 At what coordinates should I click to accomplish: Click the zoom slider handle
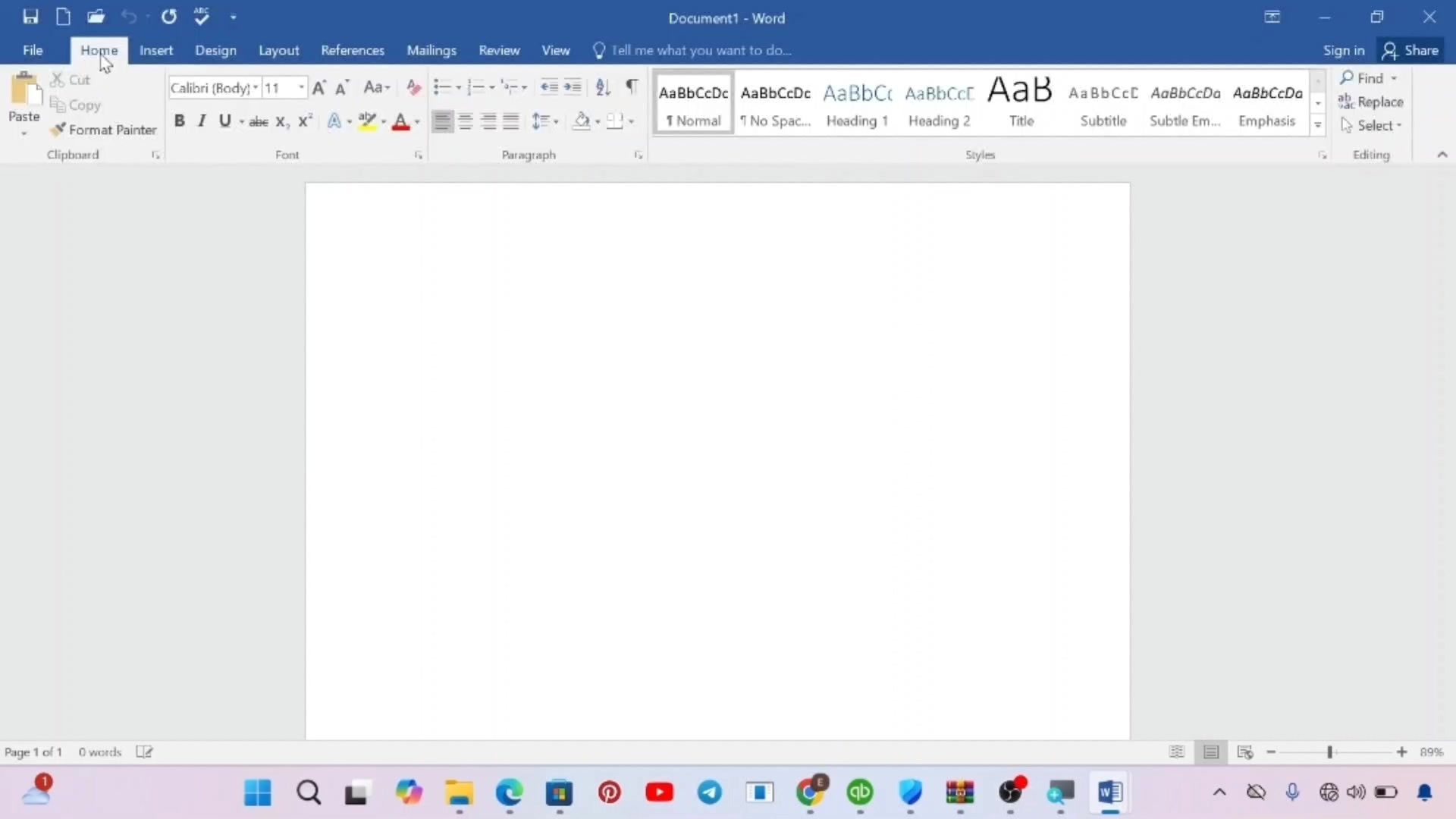(1329, 752)
